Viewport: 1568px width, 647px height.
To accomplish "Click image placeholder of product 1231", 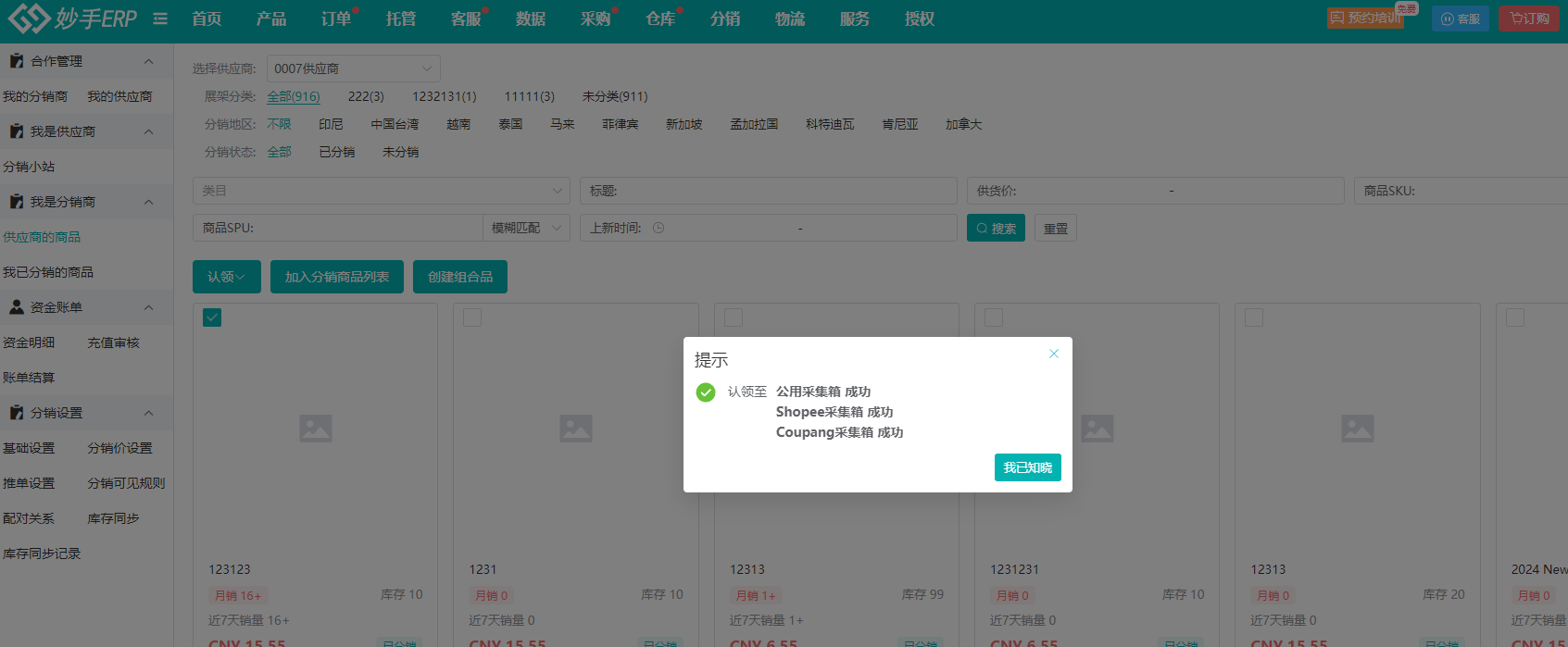I will pos(576,429).
